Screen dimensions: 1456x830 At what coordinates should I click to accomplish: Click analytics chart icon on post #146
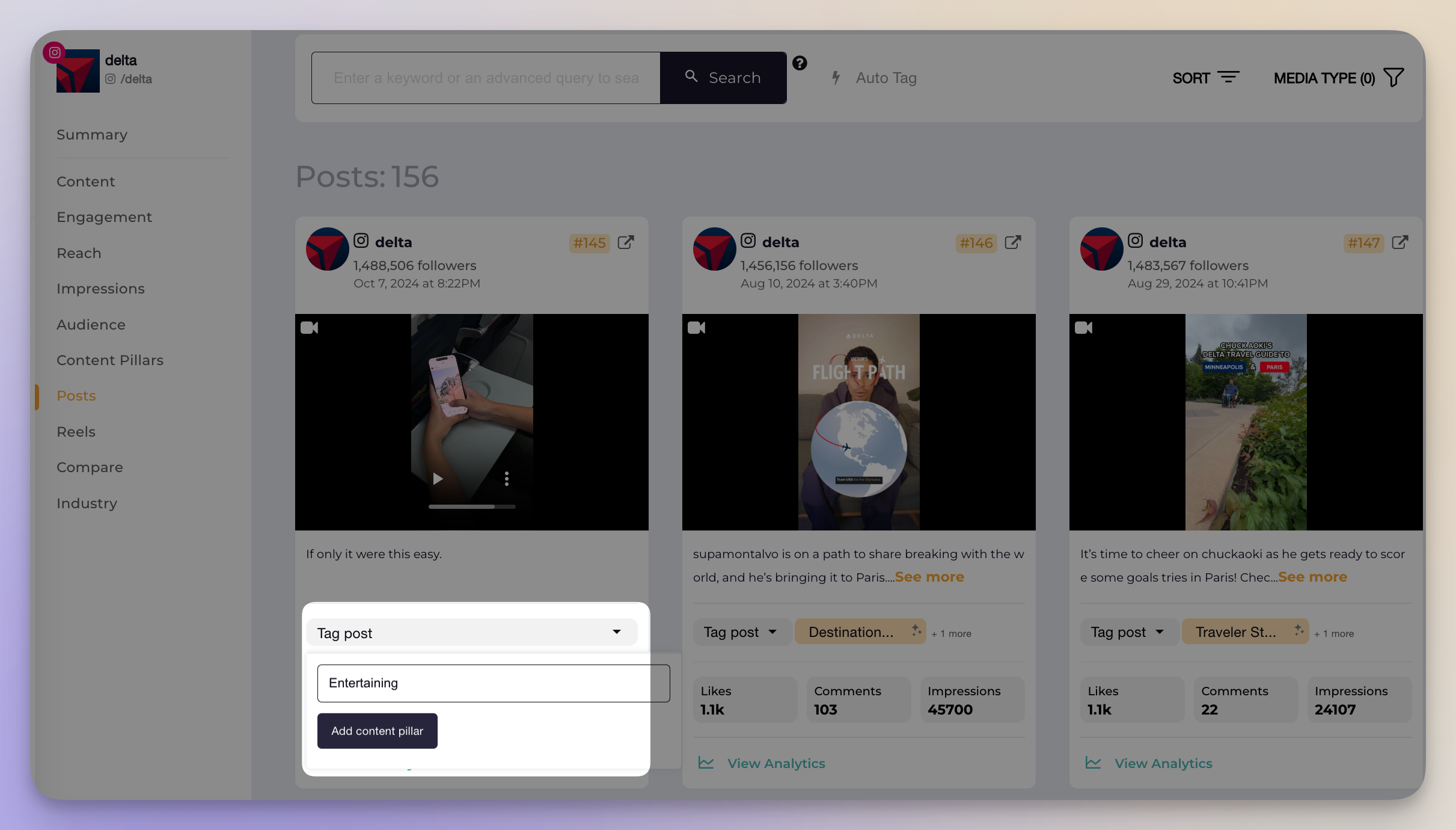(x=706, y=763)
